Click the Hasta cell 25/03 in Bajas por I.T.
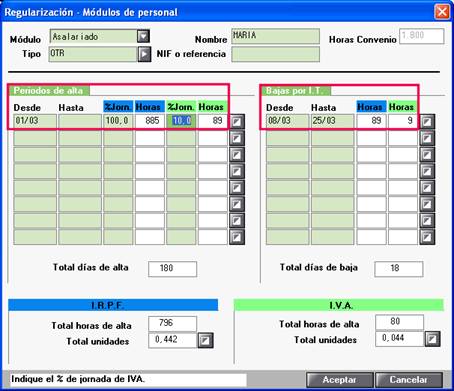This screenshot has width=454, height=391. pyautogui.click(x=333, y=121)
